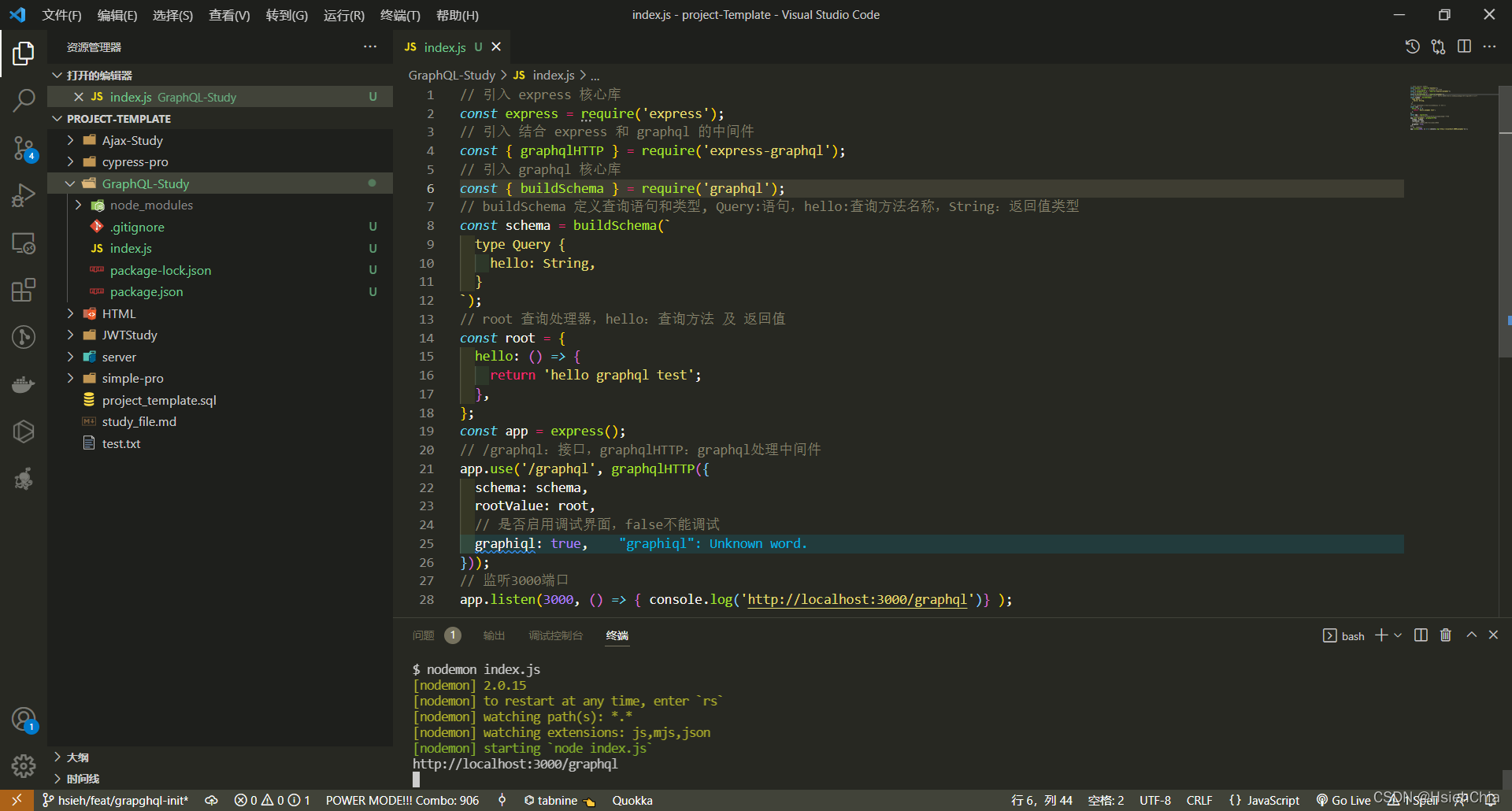Screen dimensions: 1512x811
Task: Click UTF-8 encoding selector
Action: 1155,800
